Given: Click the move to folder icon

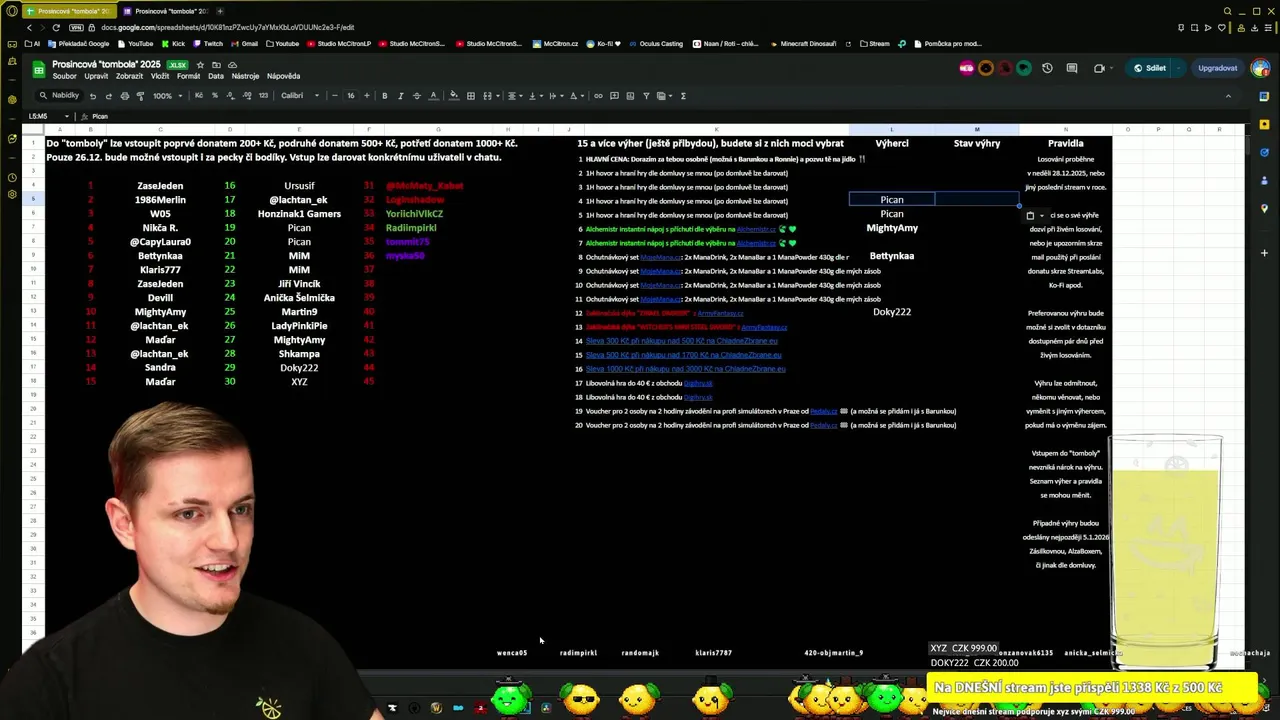Looking at the screenshot, I should (x=216, y=65).
